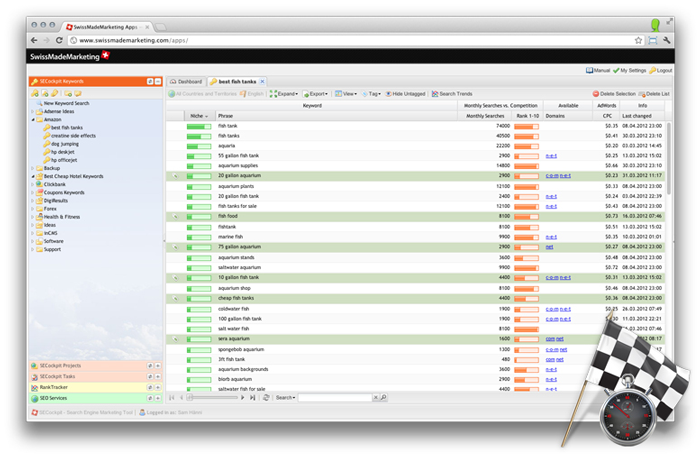Click Delete List in the toolbar
This screenshot has width=700, height=457.
[x=654, y=94]
